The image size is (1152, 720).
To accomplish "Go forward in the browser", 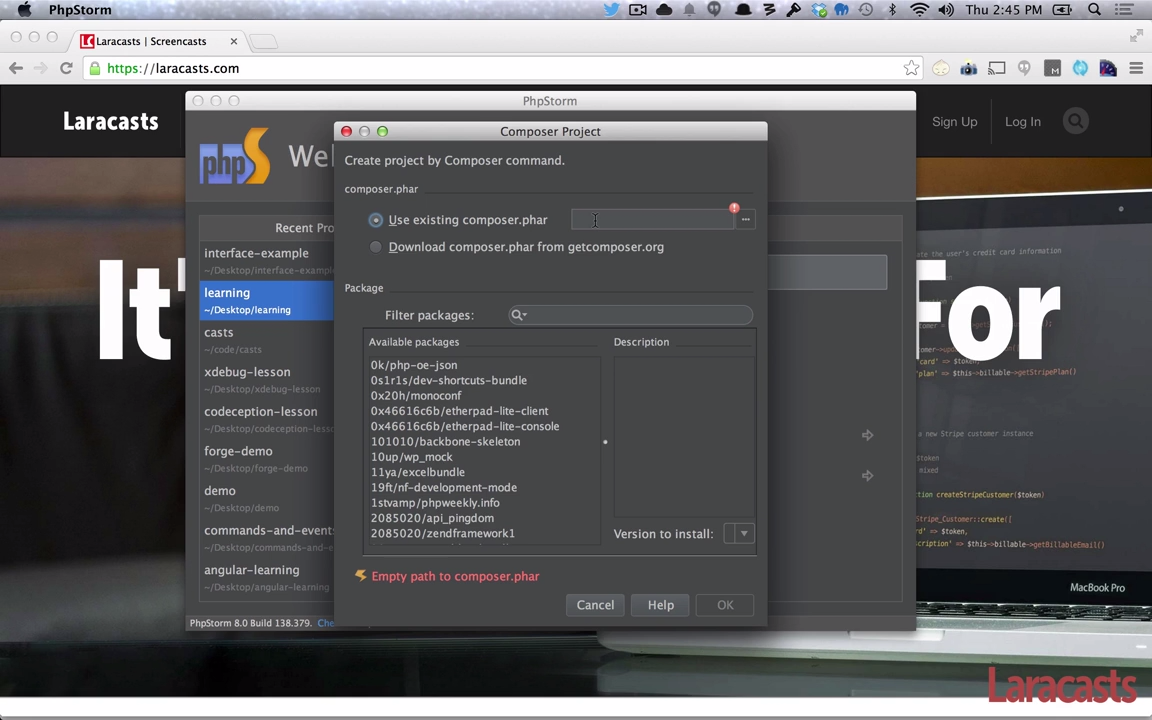I will point(40,68).
